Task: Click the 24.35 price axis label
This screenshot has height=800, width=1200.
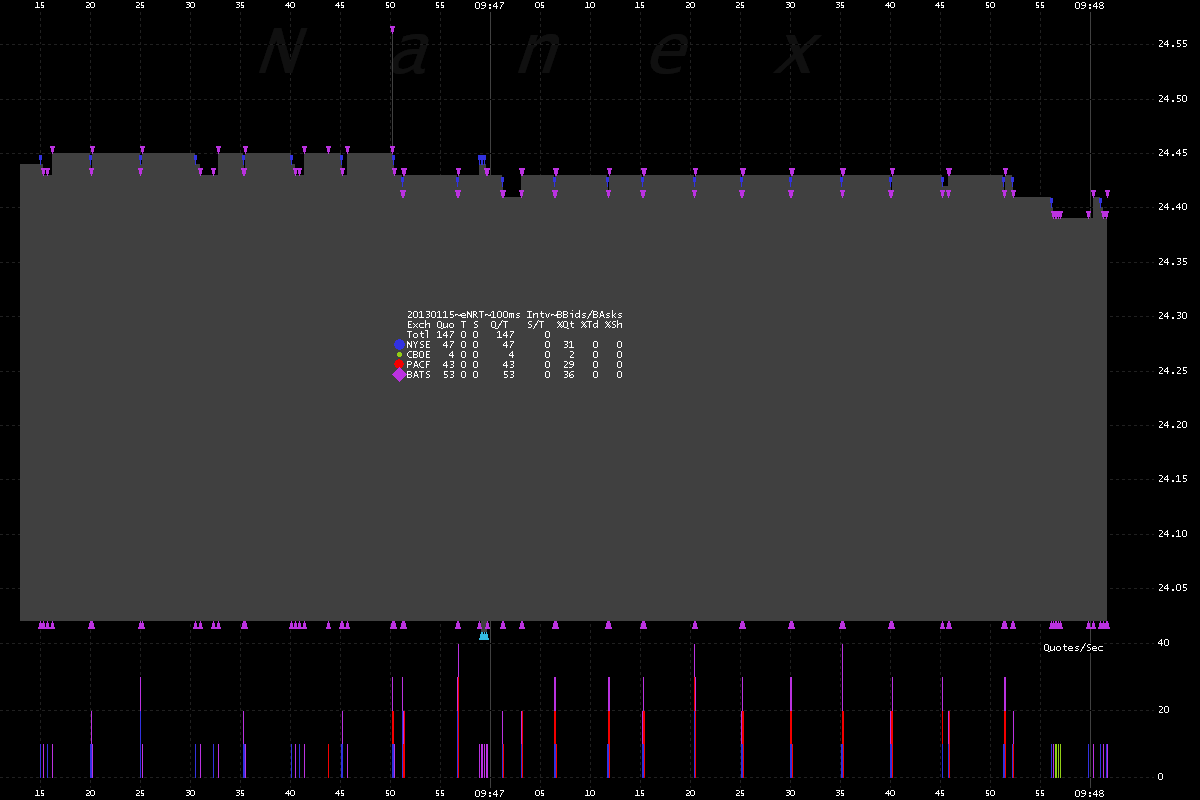Action: [1172, 262]
